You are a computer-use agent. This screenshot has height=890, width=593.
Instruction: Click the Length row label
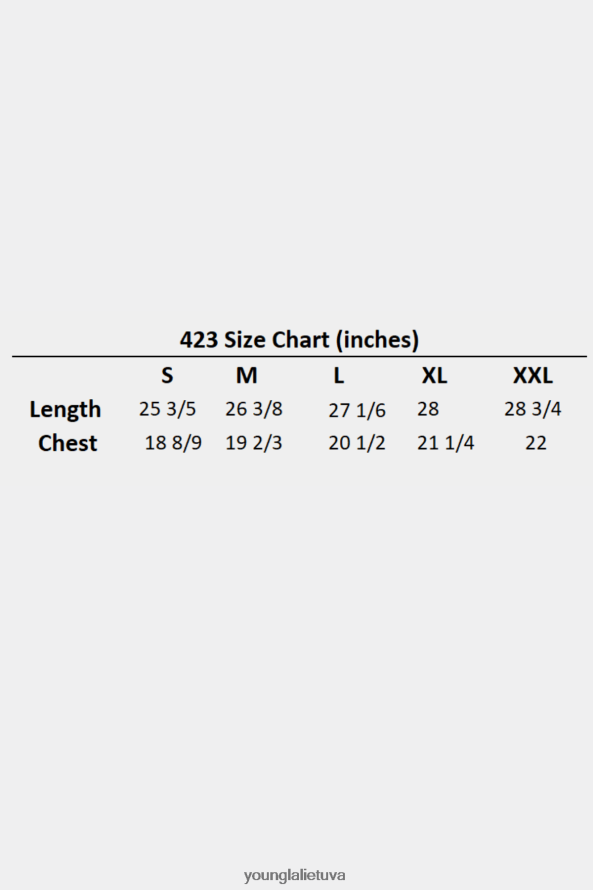[65, 410]
